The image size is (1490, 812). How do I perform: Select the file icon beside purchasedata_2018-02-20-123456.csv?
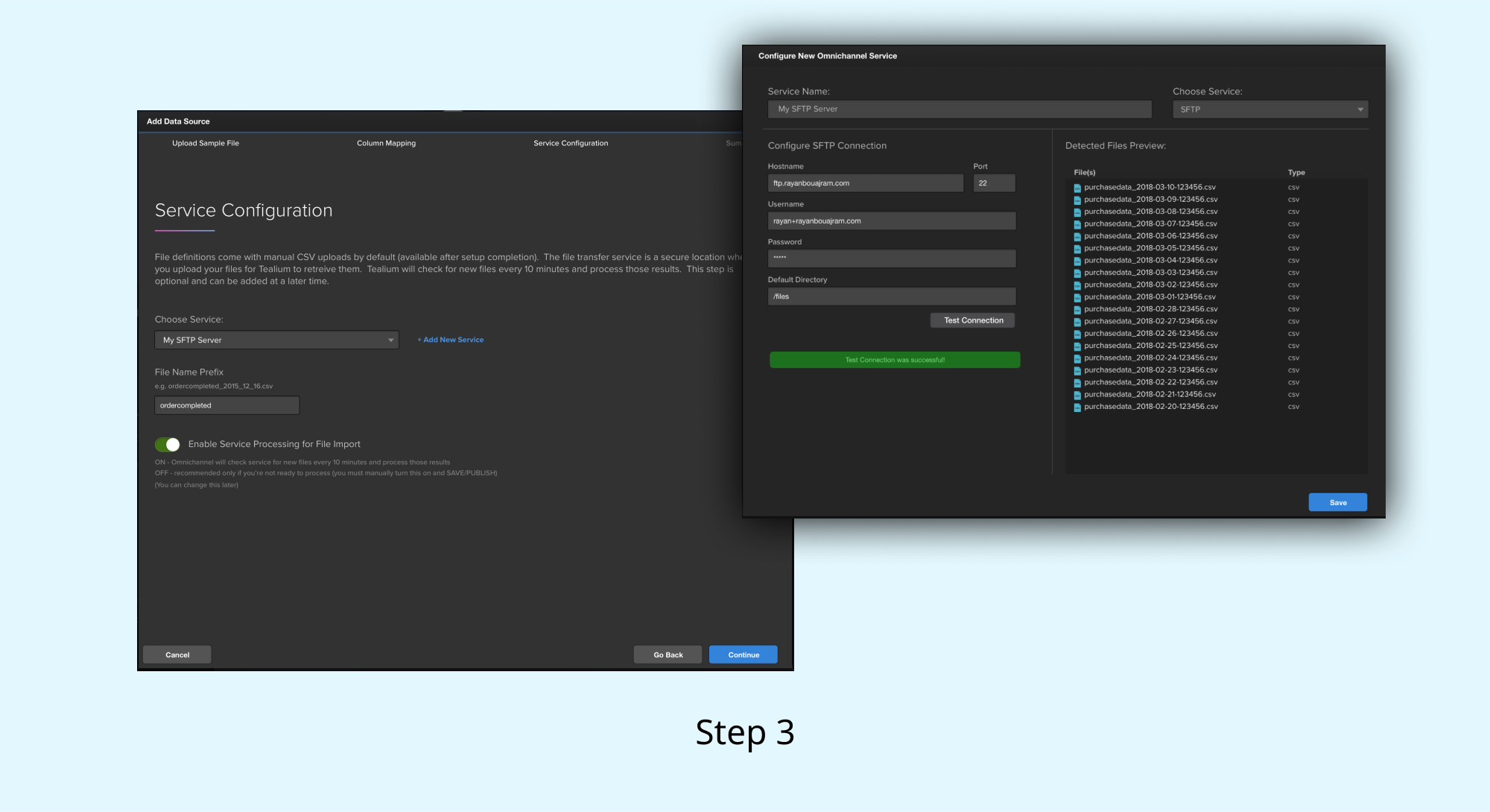point(1078,407)
